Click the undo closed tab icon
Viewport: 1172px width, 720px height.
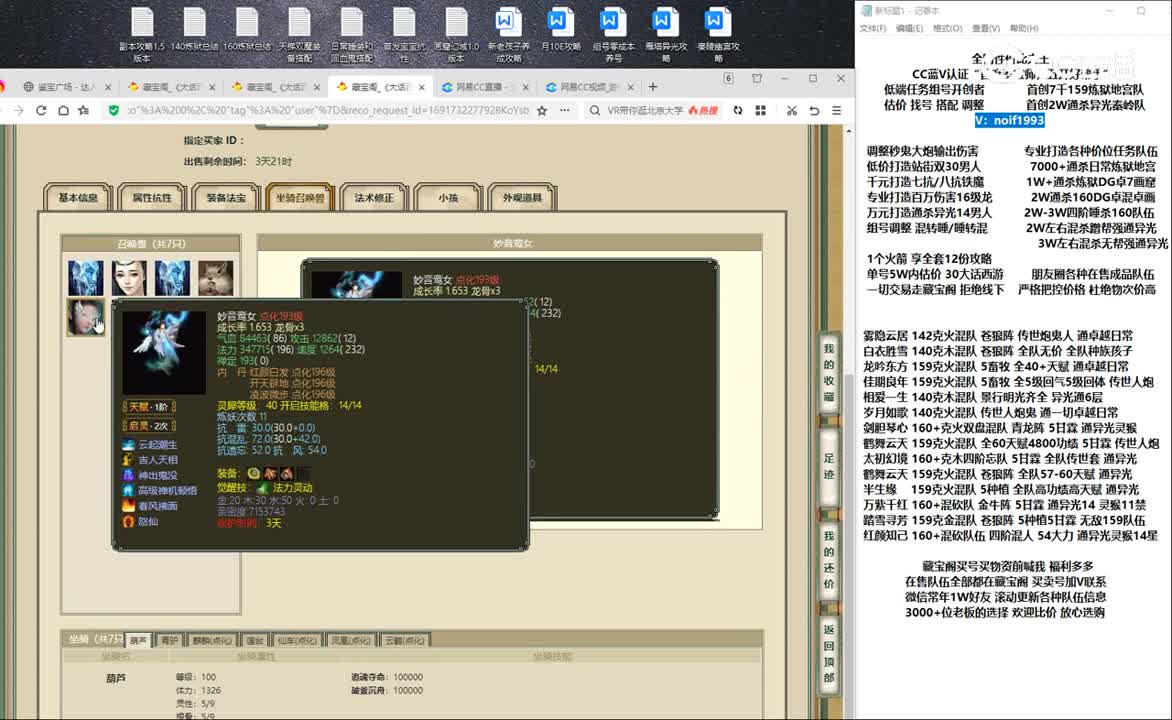point(814,111)
